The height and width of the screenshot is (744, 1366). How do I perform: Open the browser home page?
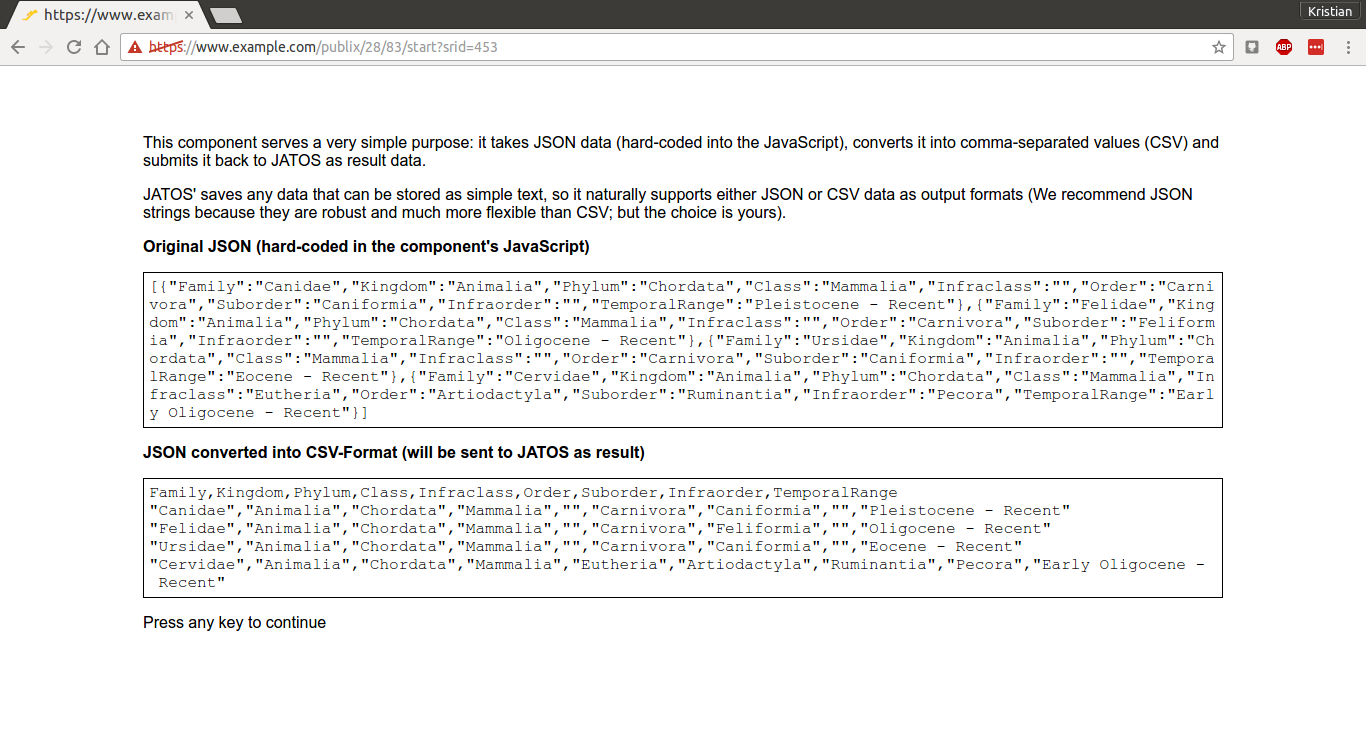101,47
